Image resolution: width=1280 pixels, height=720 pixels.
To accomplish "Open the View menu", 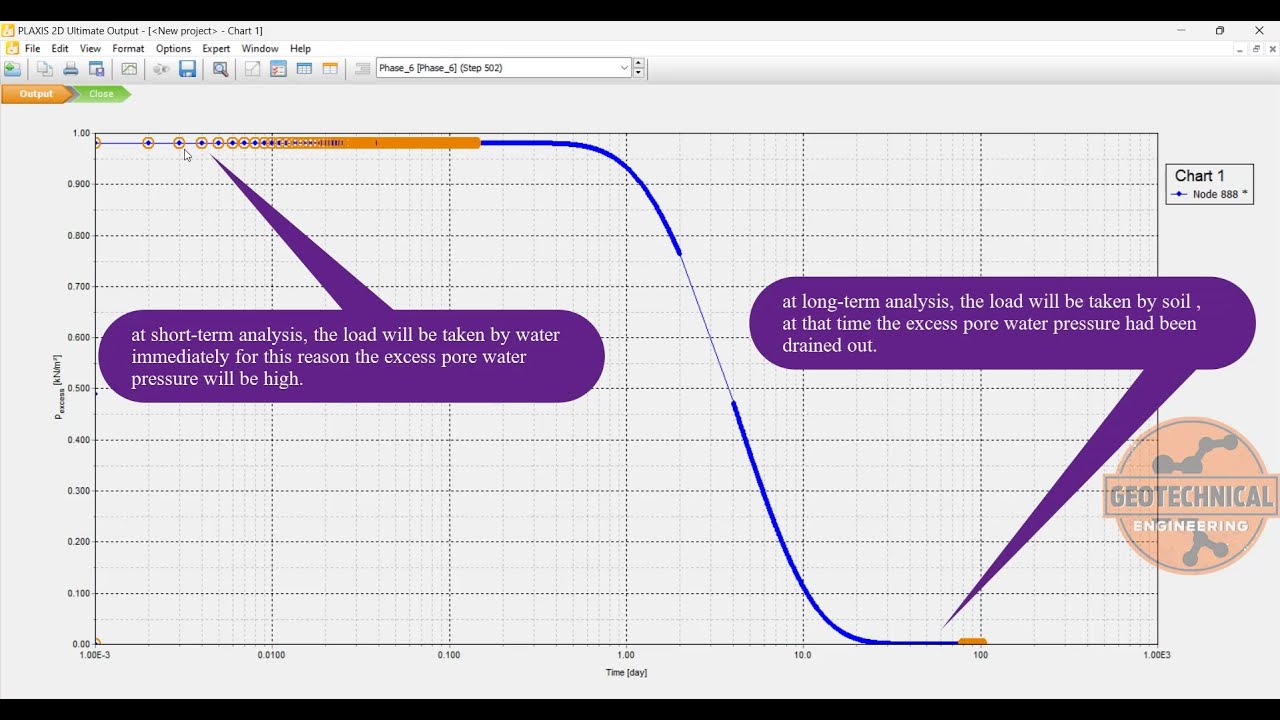I will point(90,48).
